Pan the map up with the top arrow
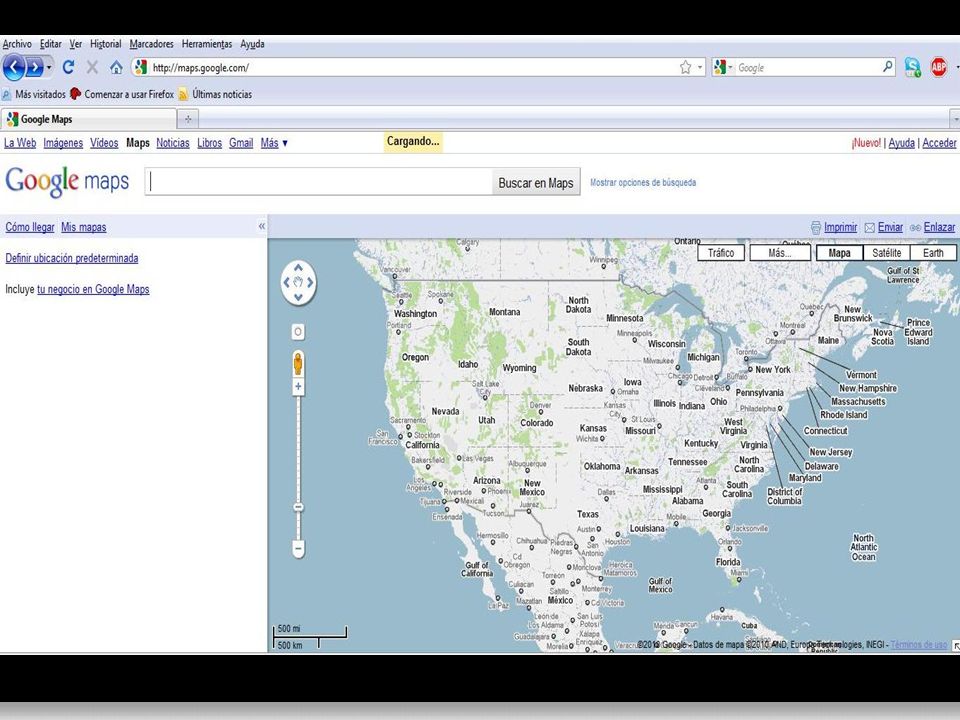The image size is (960, 720). click(298, 268)
